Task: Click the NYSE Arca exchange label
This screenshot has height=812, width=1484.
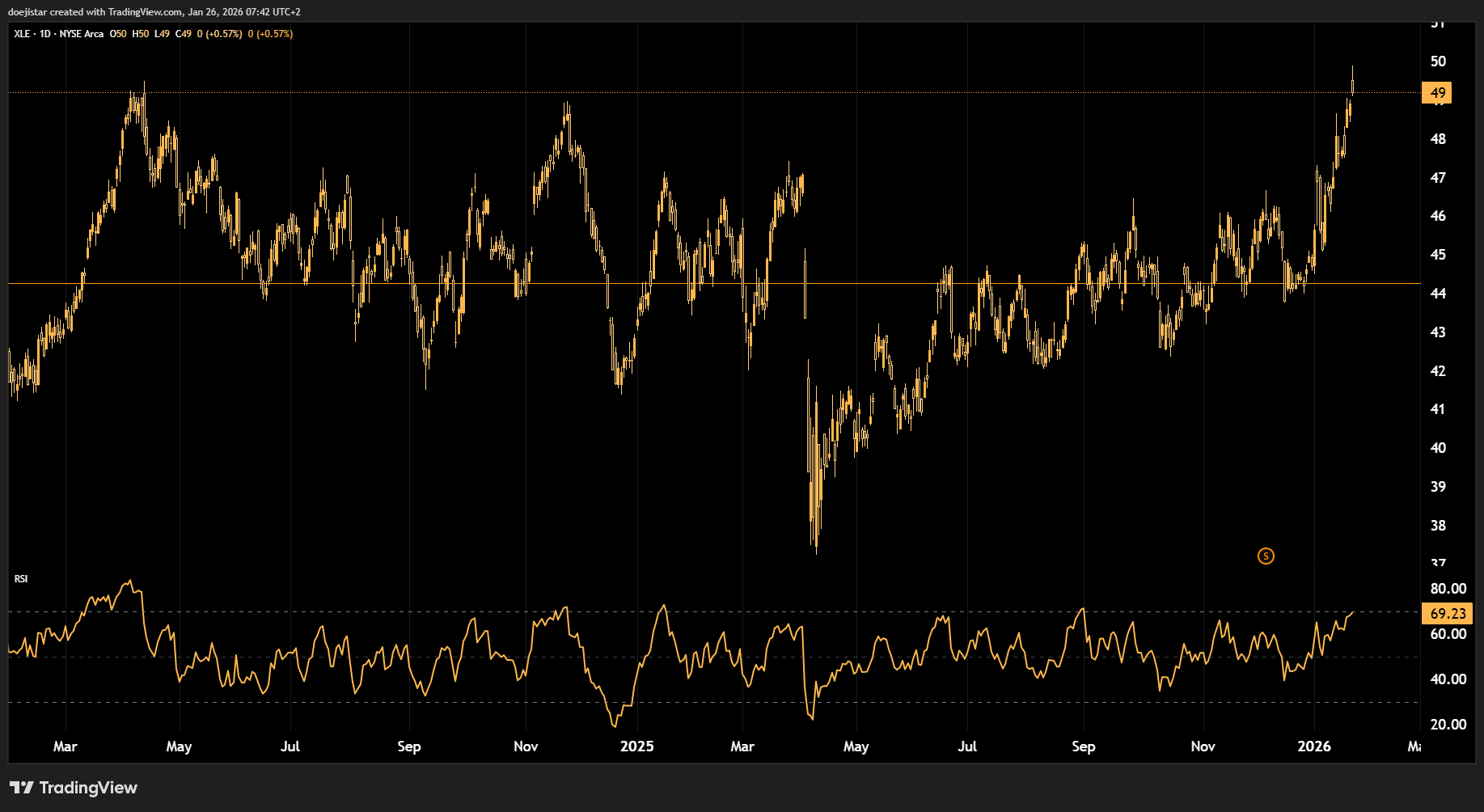Action: click(82, 34)
